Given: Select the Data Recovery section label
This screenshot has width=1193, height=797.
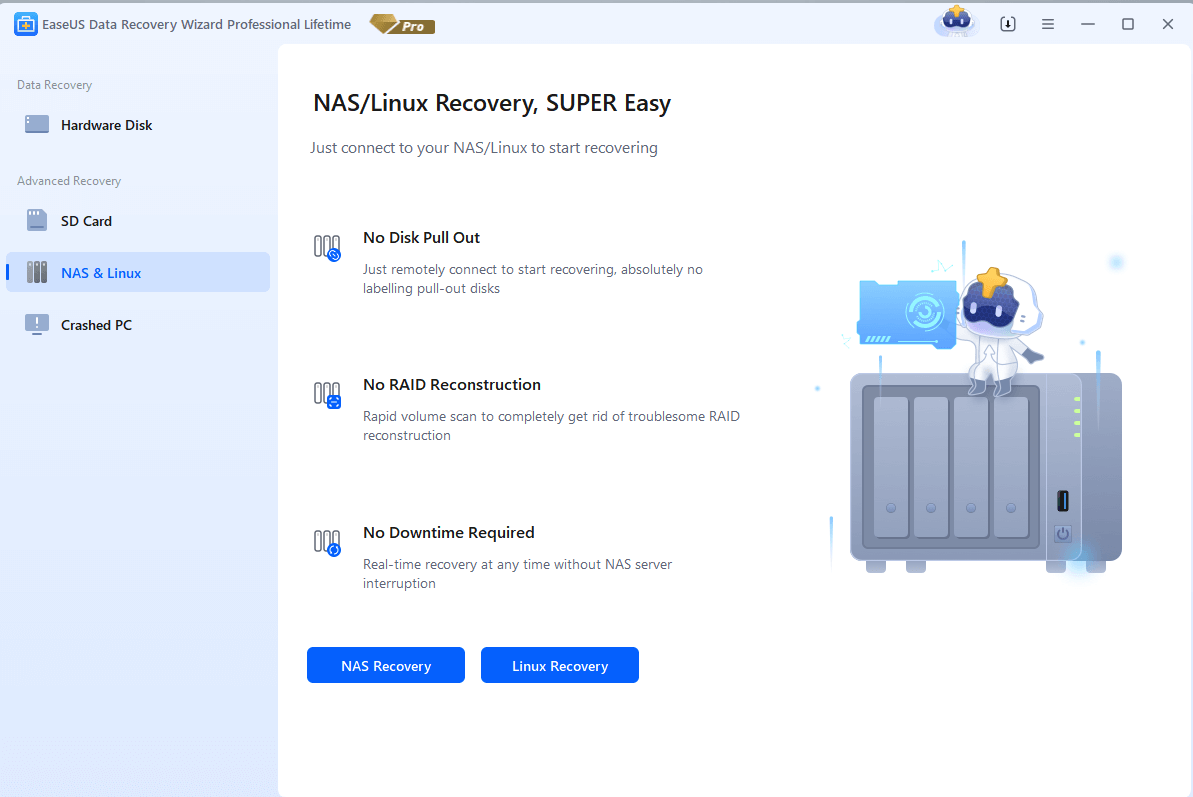Looking at the screenshot, I should 52,85.
